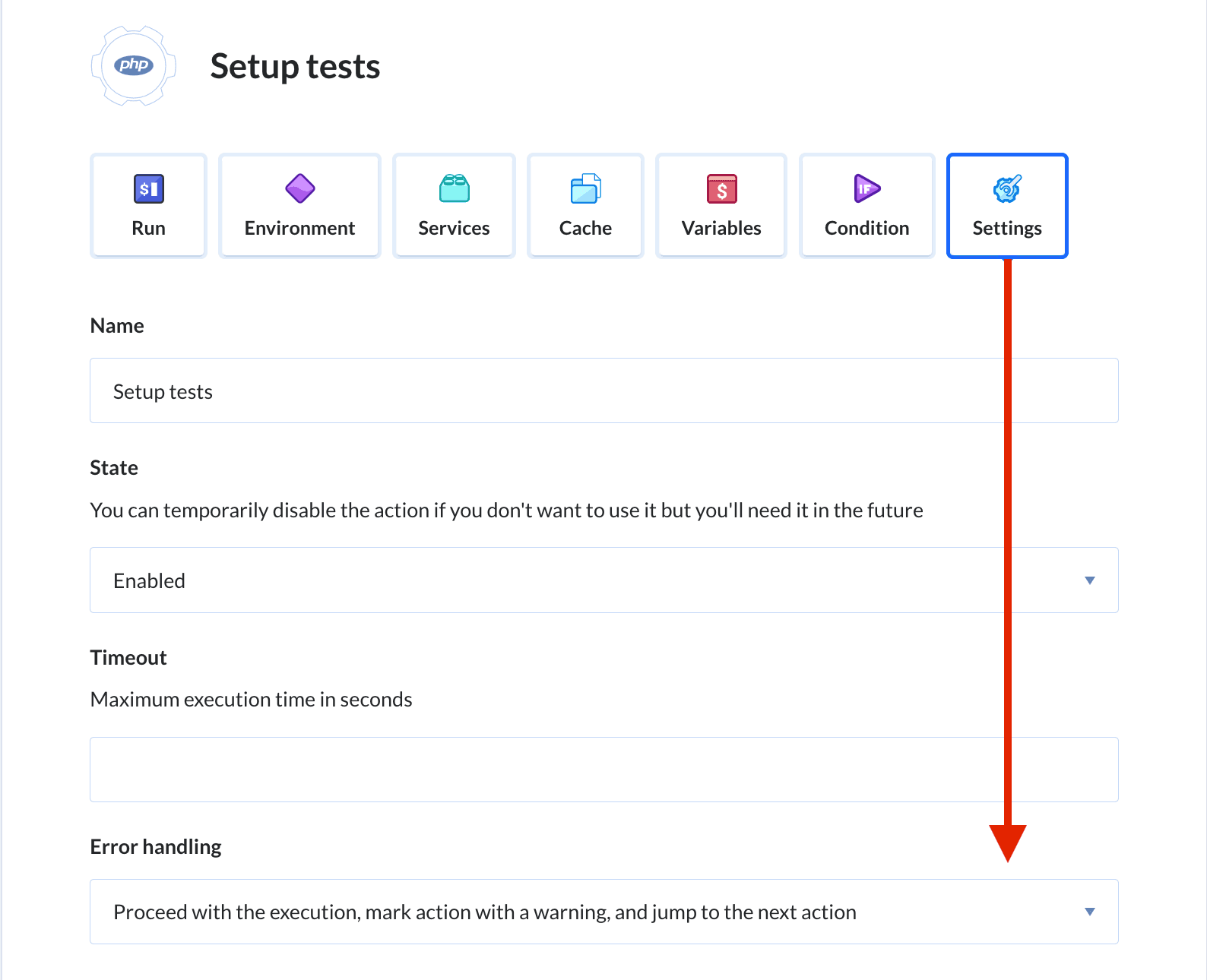Image resolution: width=1207 pixels, height=980 pixels.
Task: Click the teal Services icon
Action: point(454,188)
